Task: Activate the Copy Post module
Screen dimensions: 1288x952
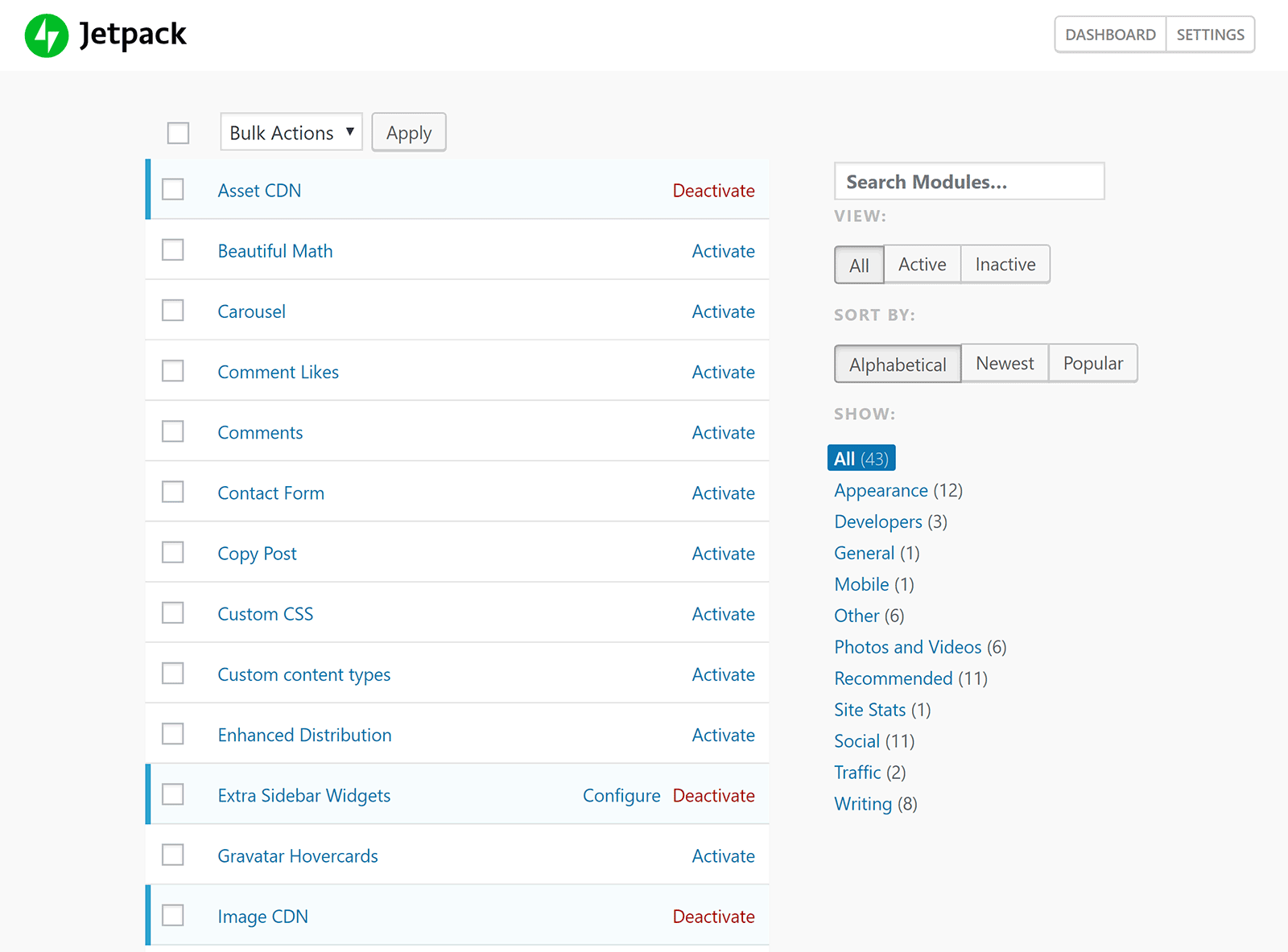Action: coord(723,554)
